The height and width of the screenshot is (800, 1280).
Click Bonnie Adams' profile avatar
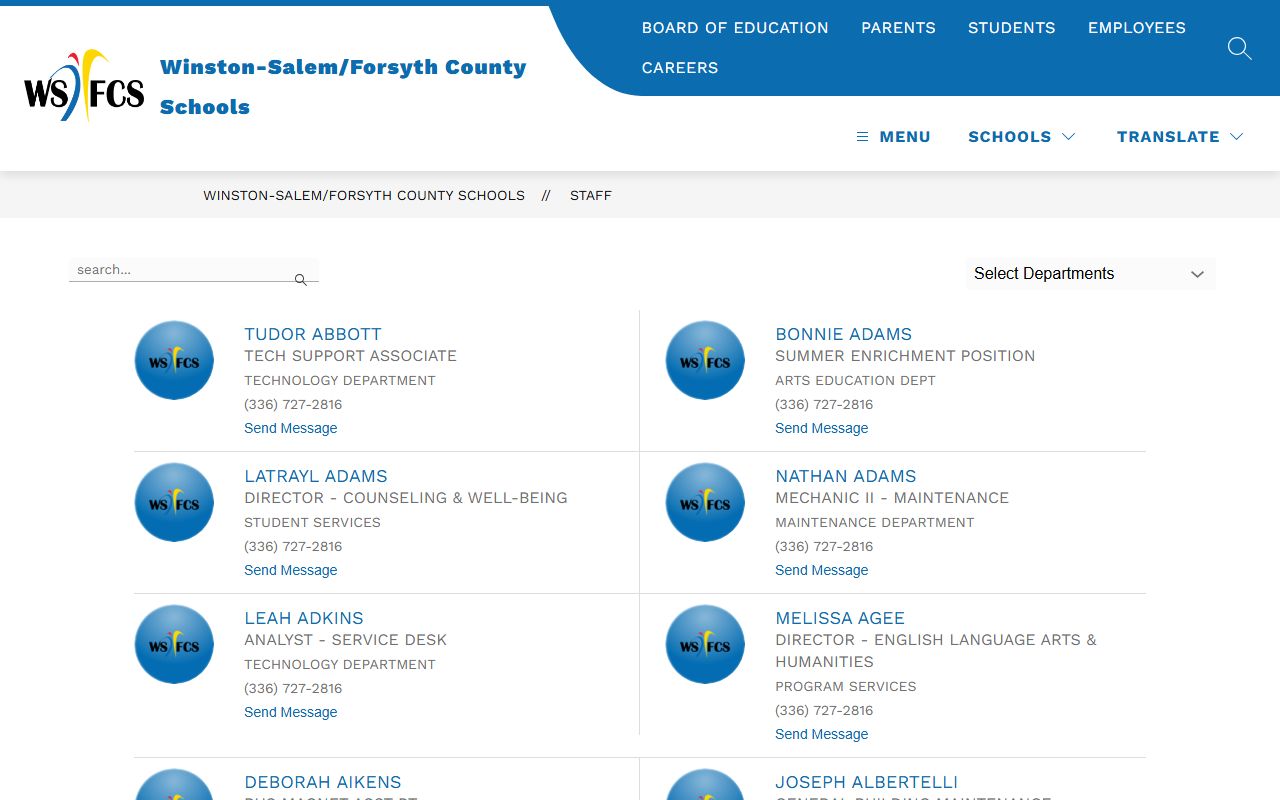[x=705, y=360]
